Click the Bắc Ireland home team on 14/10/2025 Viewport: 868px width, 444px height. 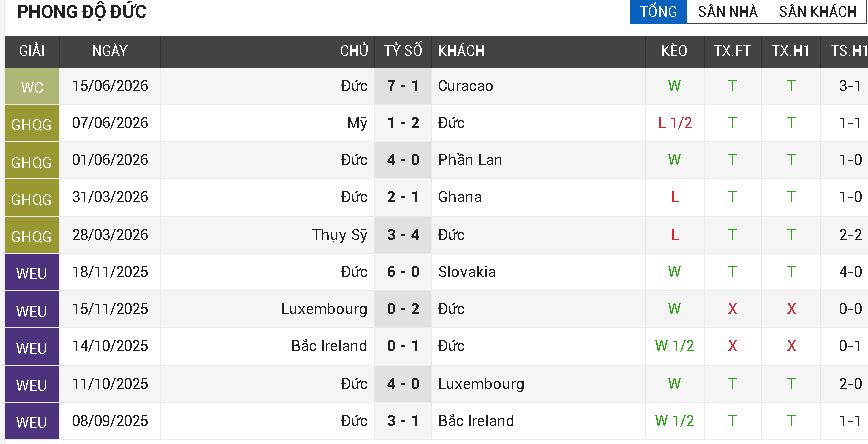pos(329,346)
